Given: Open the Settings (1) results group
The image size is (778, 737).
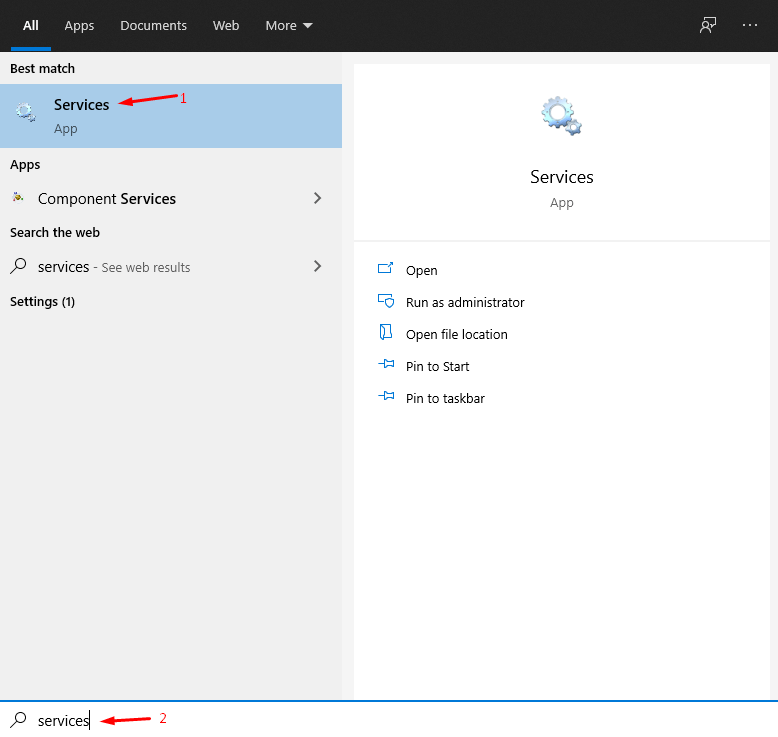Looking at the screenshot, I should pos(42,302).
